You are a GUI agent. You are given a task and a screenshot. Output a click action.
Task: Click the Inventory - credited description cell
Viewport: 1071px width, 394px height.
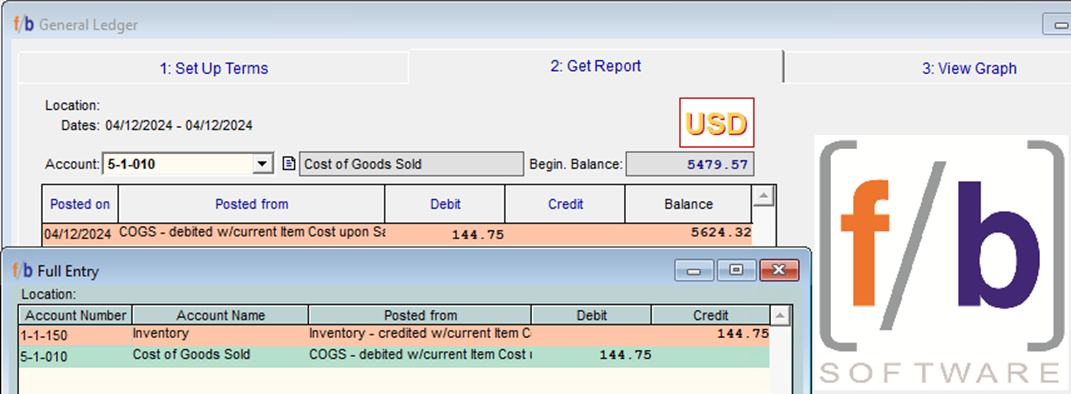(420, 335)
